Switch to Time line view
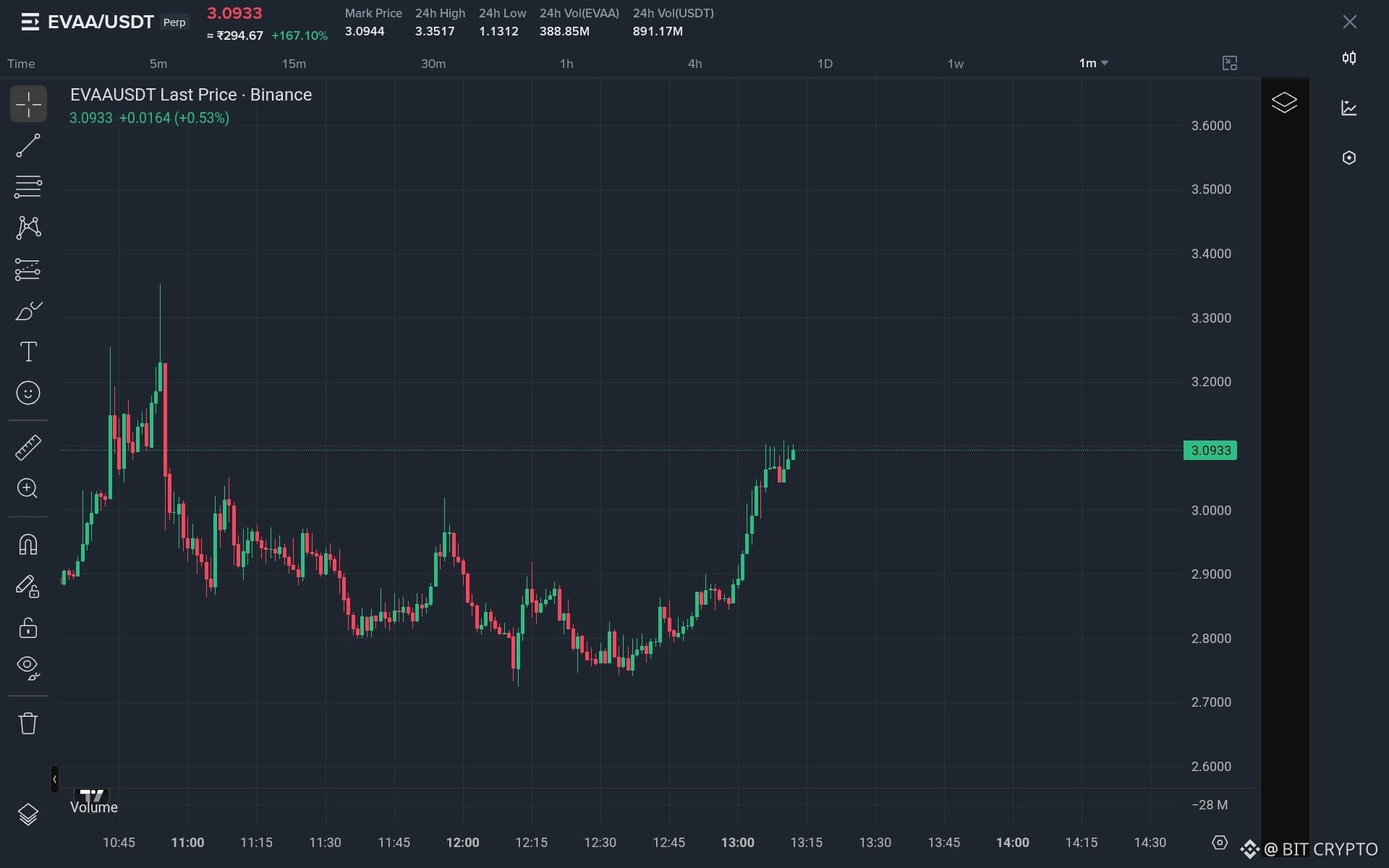1389x868 pixels. (x=21, y=64)
